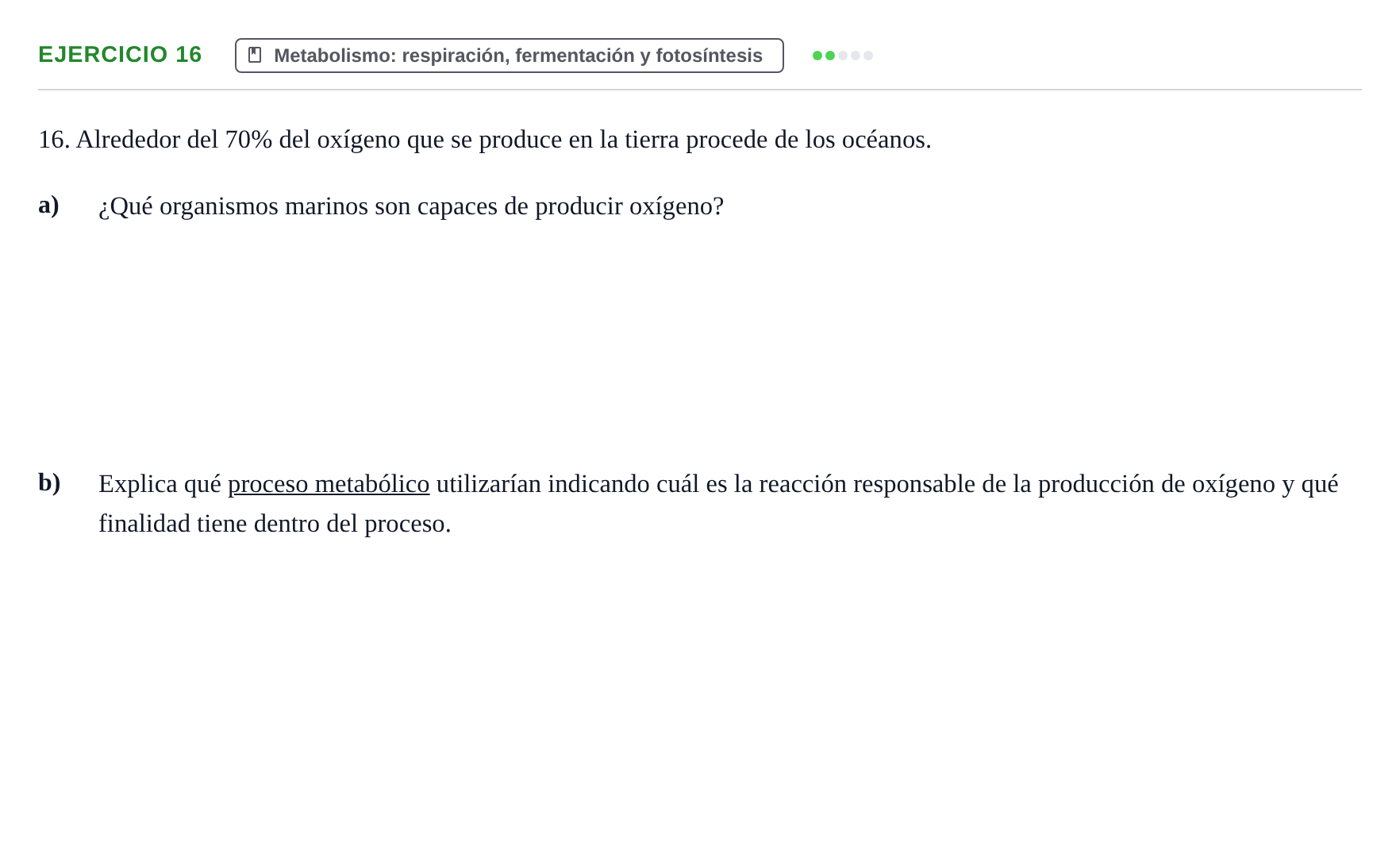The height and width of the screenshot is (865, 1400).
Task: Click 'finalidad tiene dentro del proceso' line
Action: pyautogui.click(x=275, y=524)
